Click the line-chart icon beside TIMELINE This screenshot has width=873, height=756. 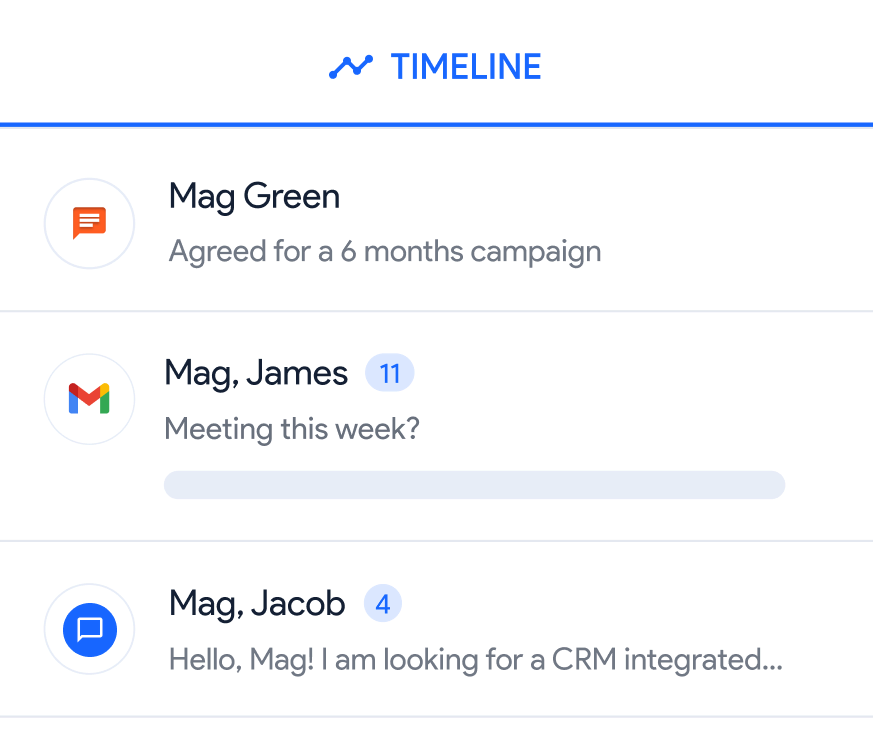click(x=351, y=66)
